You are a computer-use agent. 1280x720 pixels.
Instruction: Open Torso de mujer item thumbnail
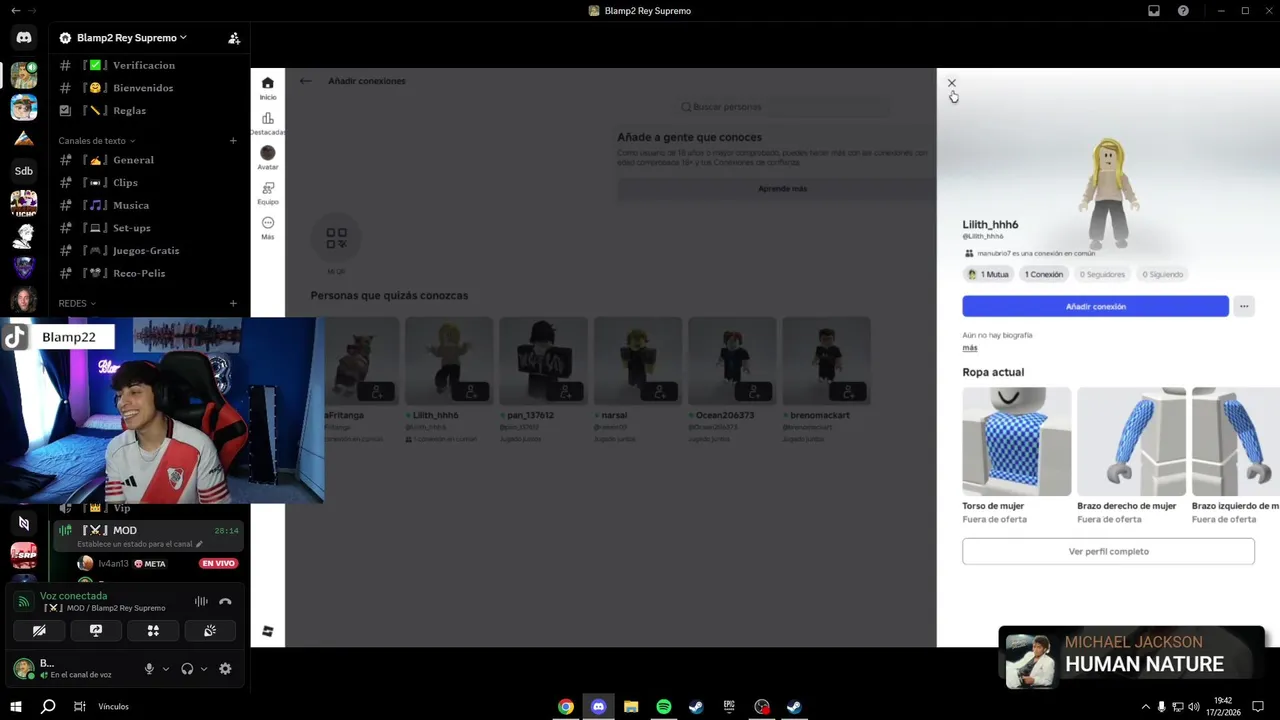pyautogui.click(x=1016, y=441)
